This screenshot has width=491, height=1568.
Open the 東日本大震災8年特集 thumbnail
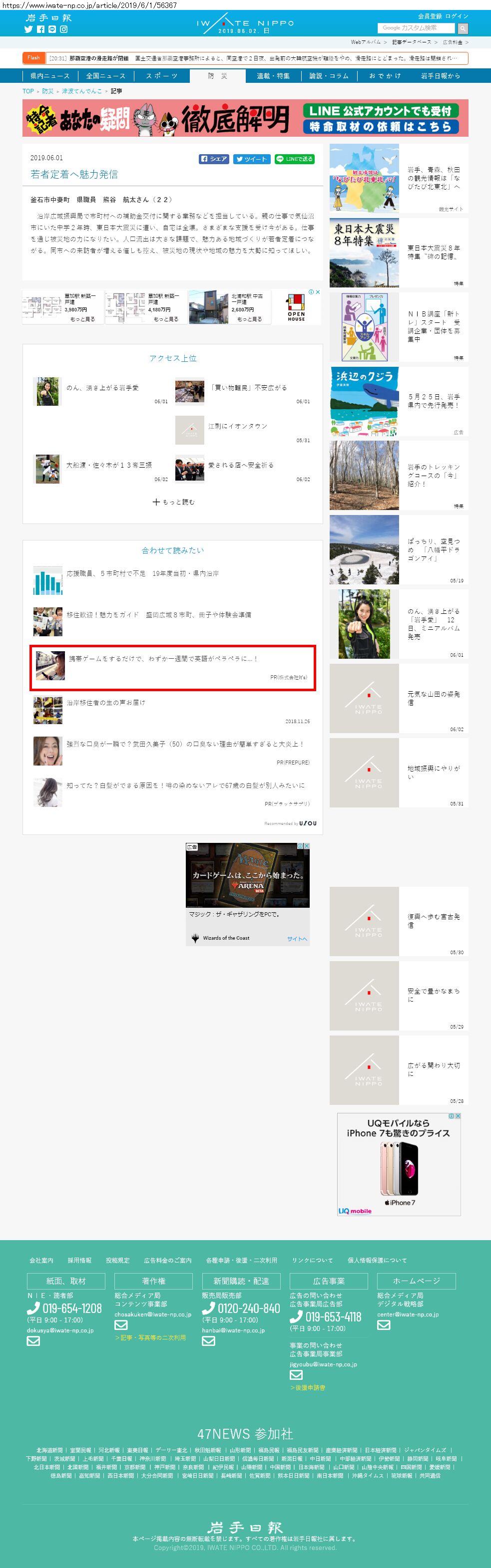click(x=364, y=253)
